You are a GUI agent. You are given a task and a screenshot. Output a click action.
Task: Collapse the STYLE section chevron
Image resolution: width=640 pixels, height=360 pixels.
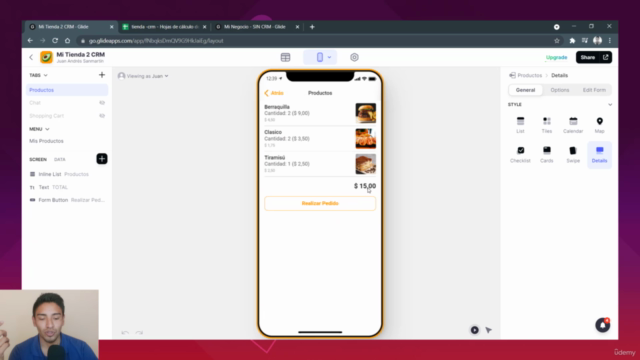[x=610, y=104]
